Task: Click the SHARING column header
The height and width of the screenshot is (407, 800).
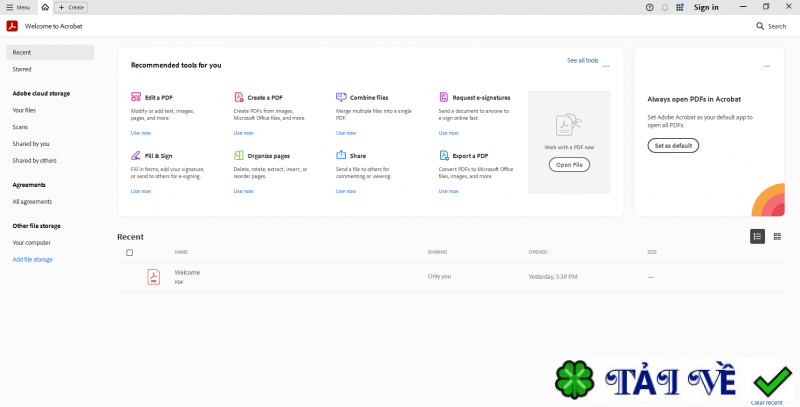Action: (437, 252)
